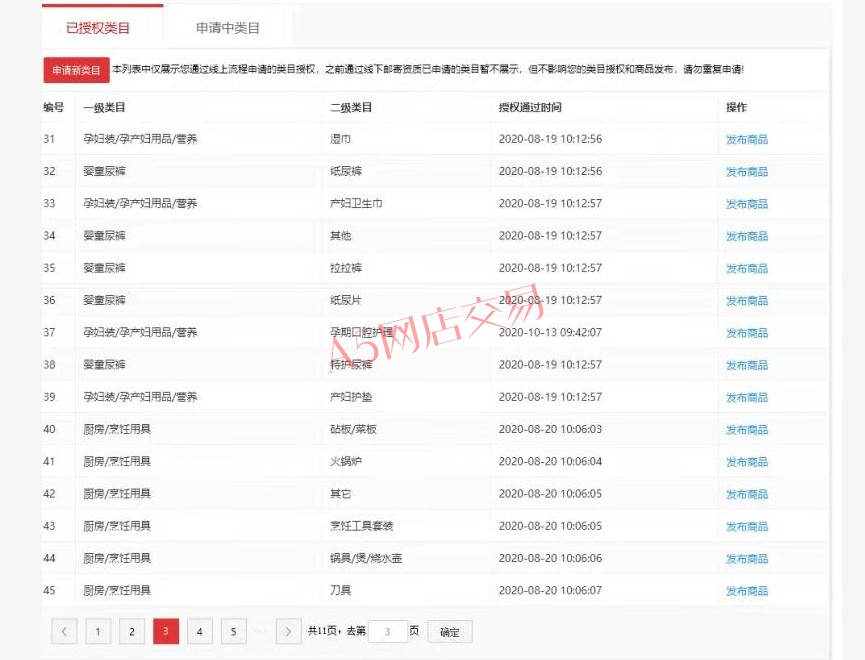Go to previous page with left arrow
865x660 pixels.
coord(64,631)
